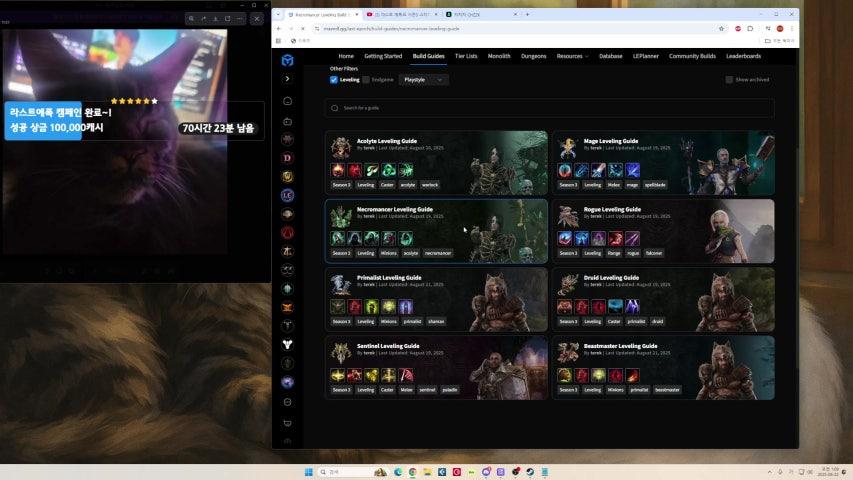Click the gold crest sidebar icon below Diablo

[x=287, y=176]
